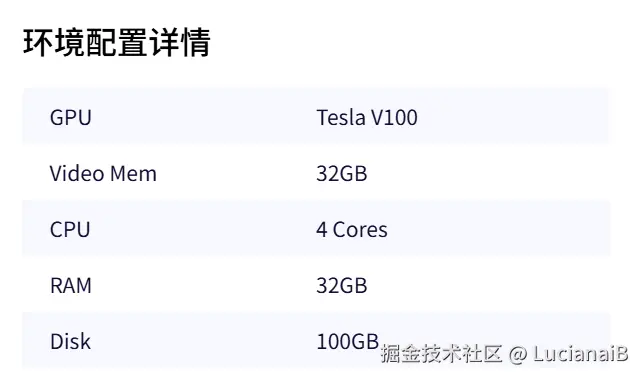Select the GPU row label
The width and height of the screenshot is (642, 378).
click(70, 118)
